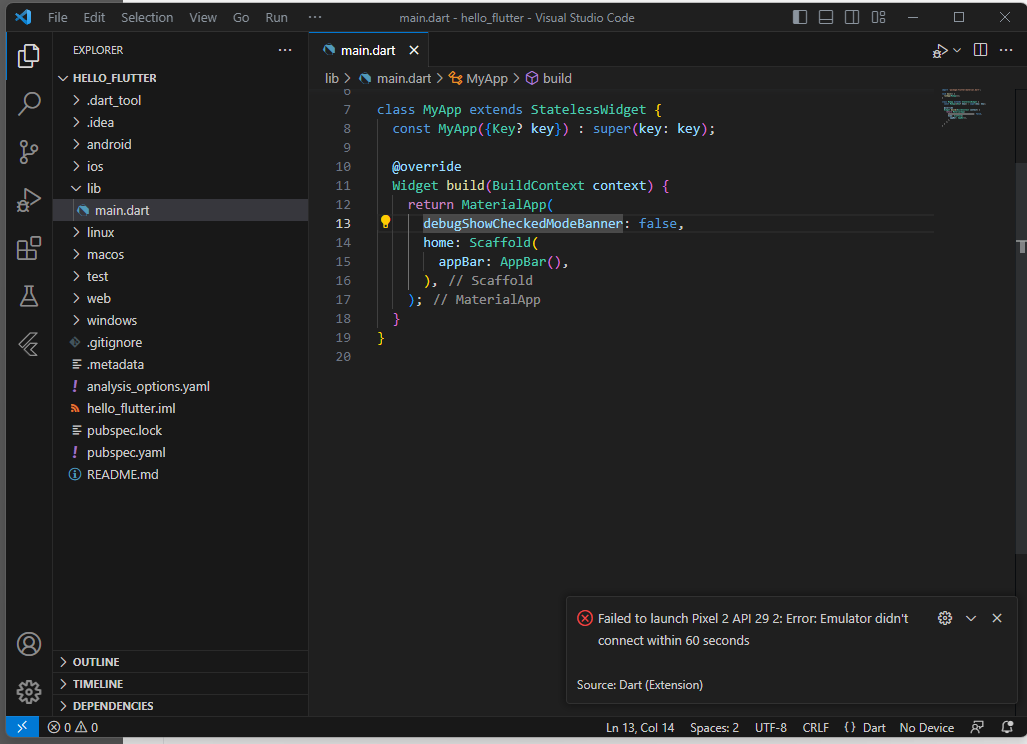Open the Flutter sidebar icon
This screenshot has width=1027, height=744.
coord(28,344)
